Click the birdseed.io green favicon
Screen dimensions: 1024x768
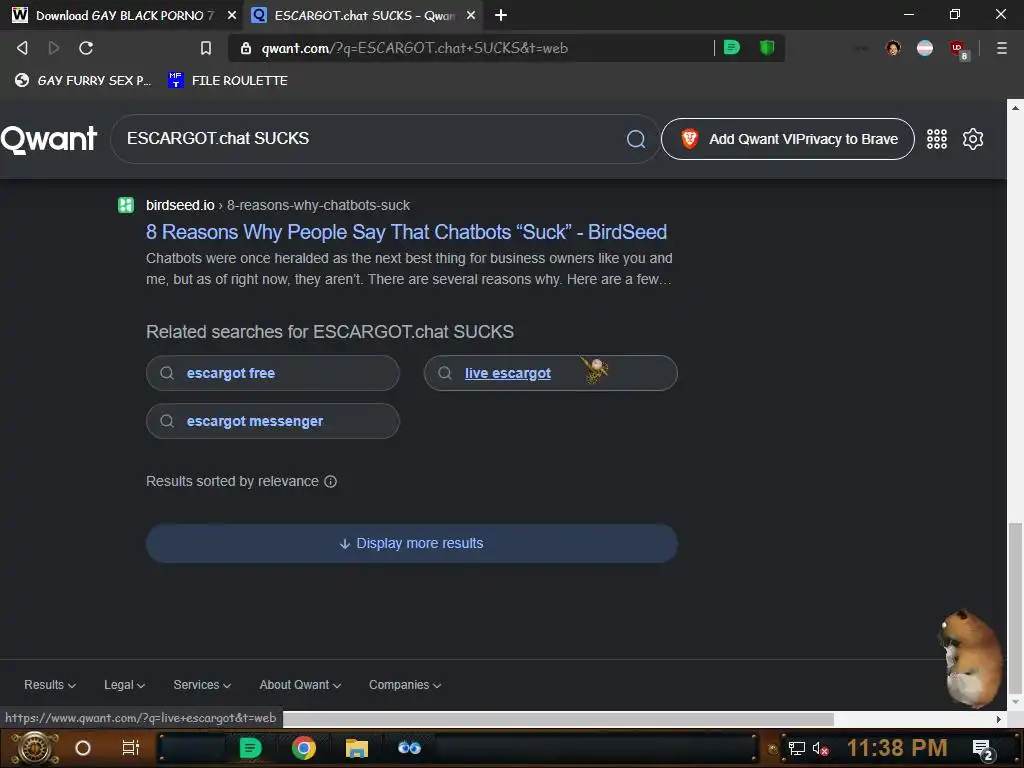[x=126, y=205]
